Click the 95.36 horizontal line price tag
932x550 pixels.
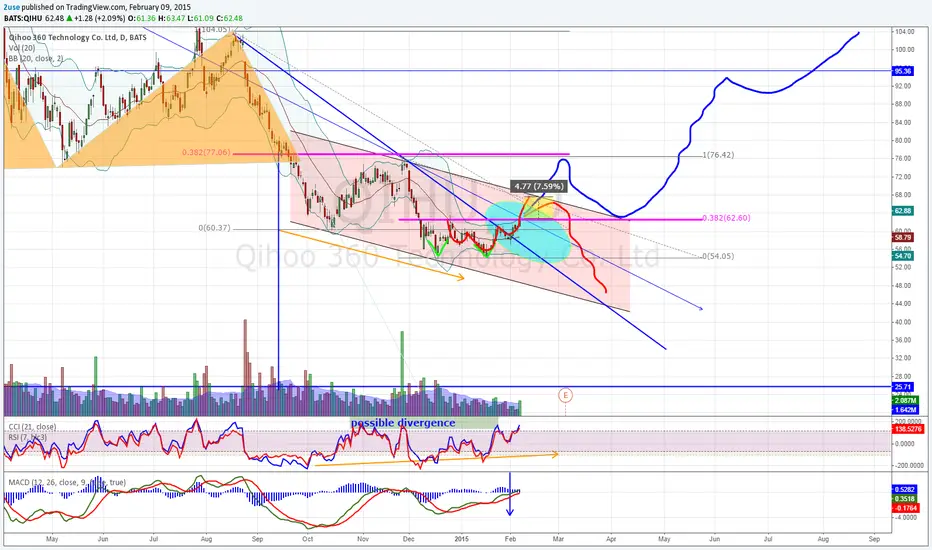point(903,71)
